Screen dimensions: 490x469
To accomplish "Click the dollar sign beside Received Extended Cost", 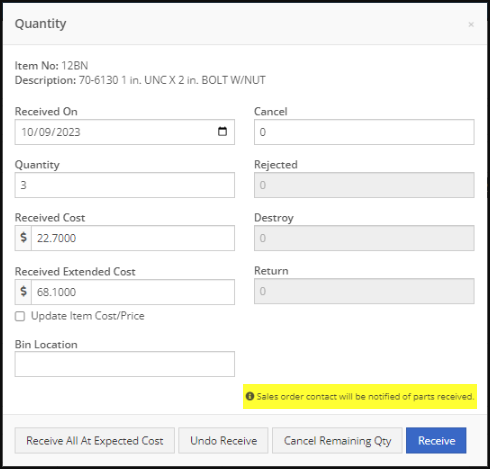I will 23,292.
